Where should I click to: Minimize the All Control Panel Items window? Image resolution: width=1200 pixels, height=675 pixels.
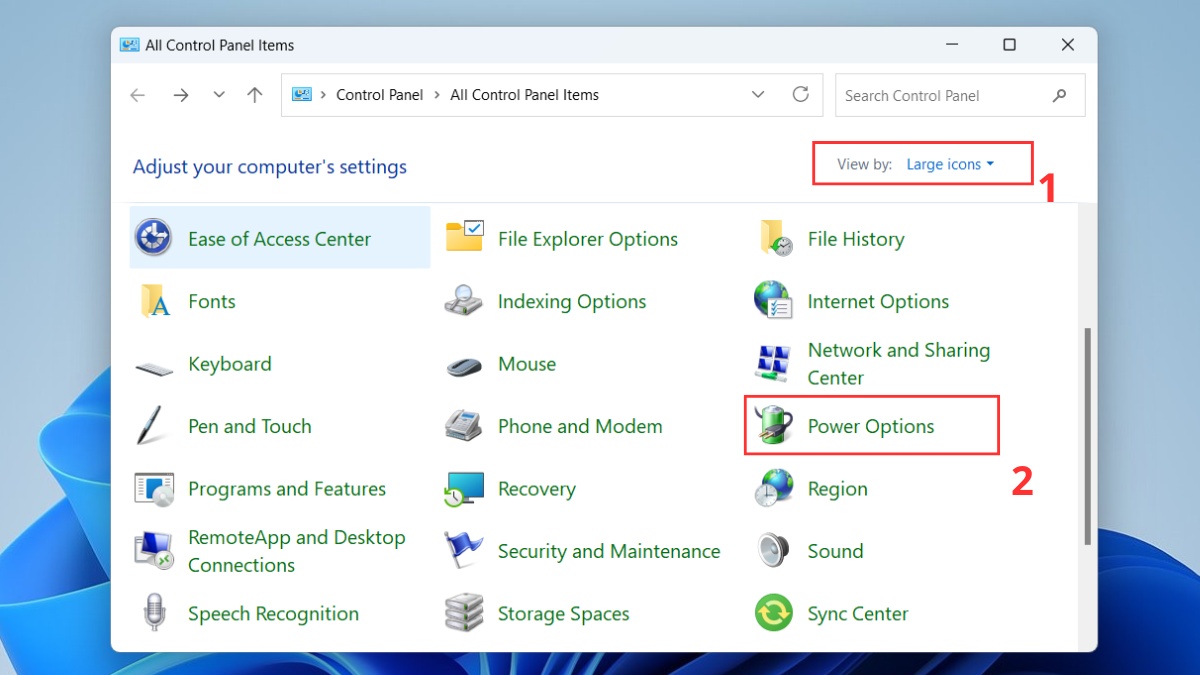pos(952,45)
